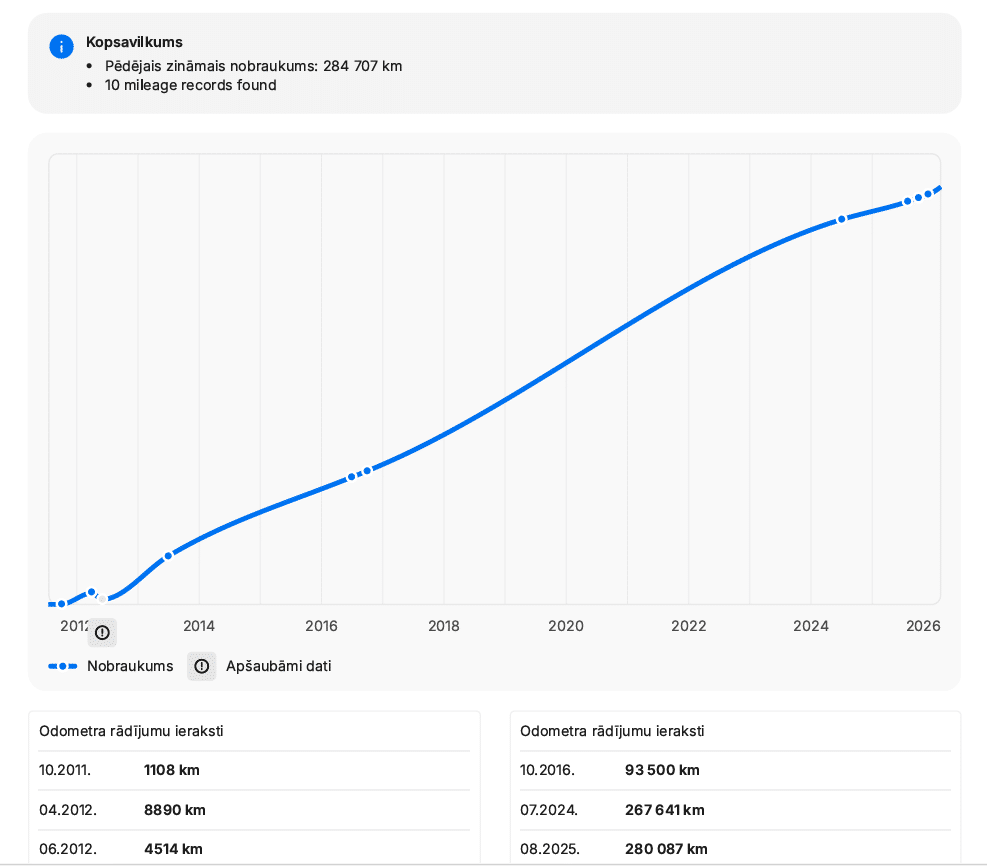Screen dimensions: 987x866
Task: Select the data point near 2024 on the curve
Action: (x=842, y=219)
